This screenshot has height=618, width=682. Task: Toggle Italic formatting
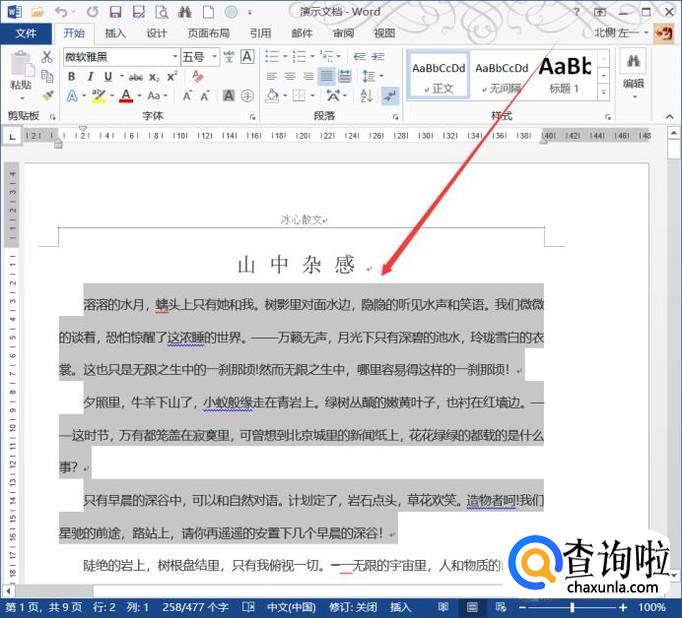[x=91, y=77]
